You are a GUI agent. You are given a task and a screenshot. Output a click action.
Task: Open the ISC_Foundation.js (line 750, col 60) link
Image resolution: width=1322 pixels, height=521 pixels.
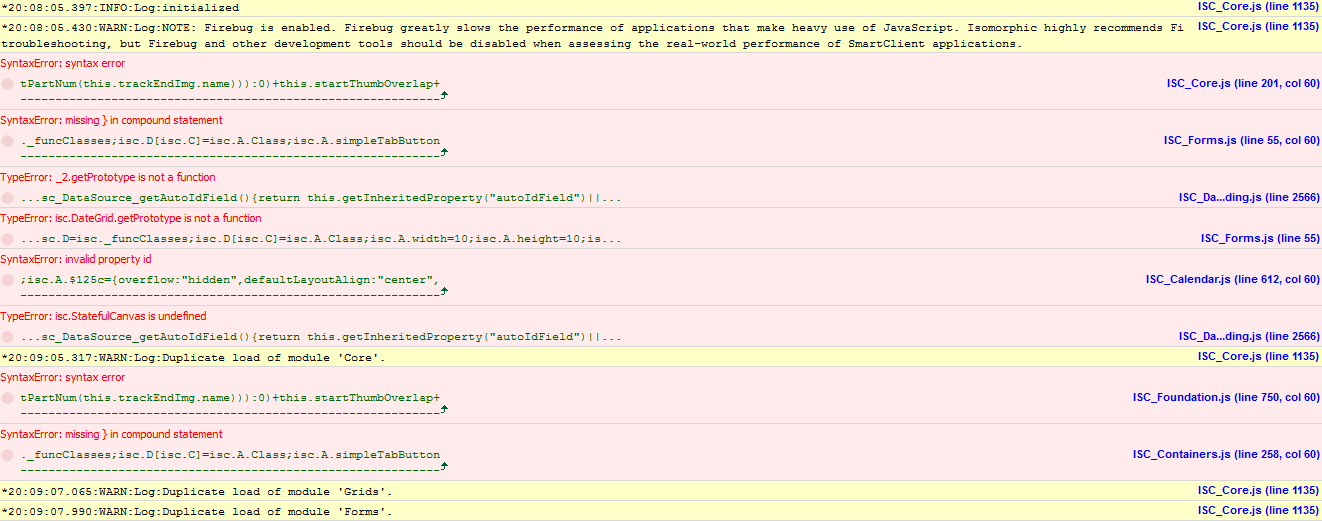pyautogui.click(x=1226, y=397)
